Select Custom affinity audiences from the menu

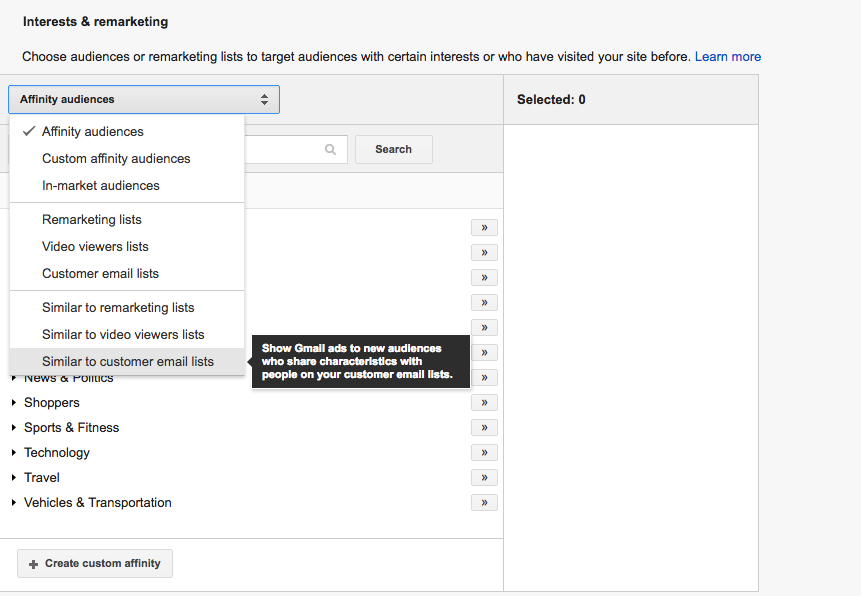point(116,159)
